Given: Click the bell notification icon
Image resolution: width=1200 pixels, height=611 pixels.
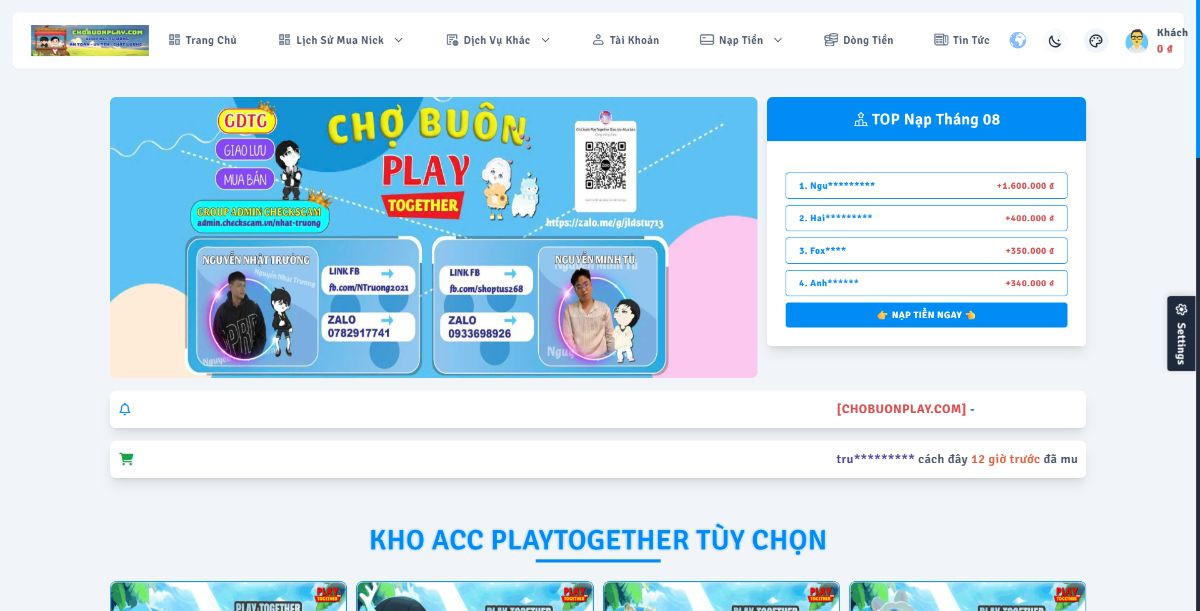Looking at the screenshot, I should [125, 409].
